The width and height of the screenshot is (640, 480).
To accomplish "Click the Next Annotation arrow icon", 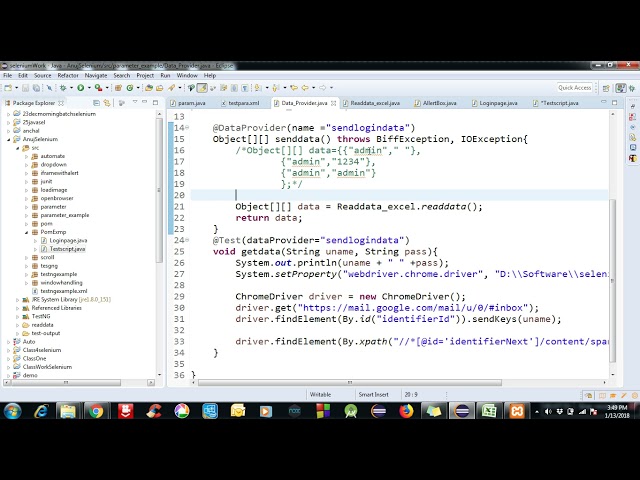I will coord(258,88).
